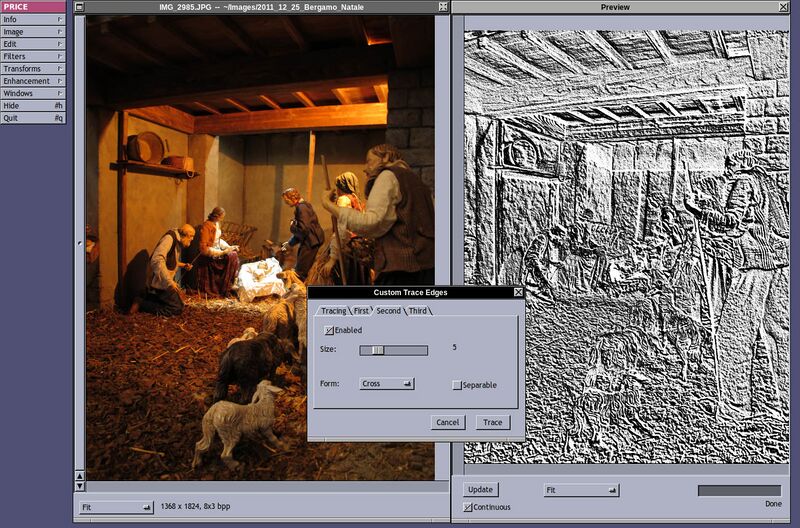The width and height of the screenshot is (800, 528).
Task: Open the Fit zoom dropdown in Preview
Action: [x=582, y=490]
